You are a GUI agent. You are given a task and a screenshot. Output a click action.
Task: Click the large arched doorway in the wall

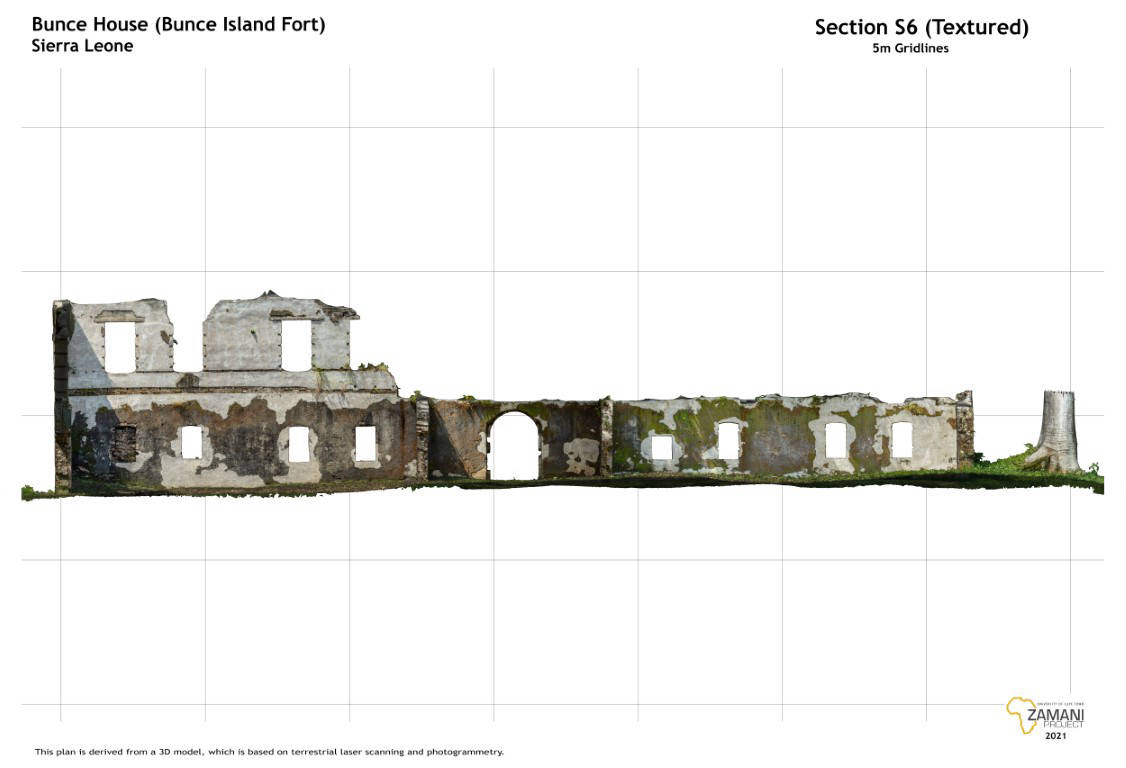click(514, 446)
